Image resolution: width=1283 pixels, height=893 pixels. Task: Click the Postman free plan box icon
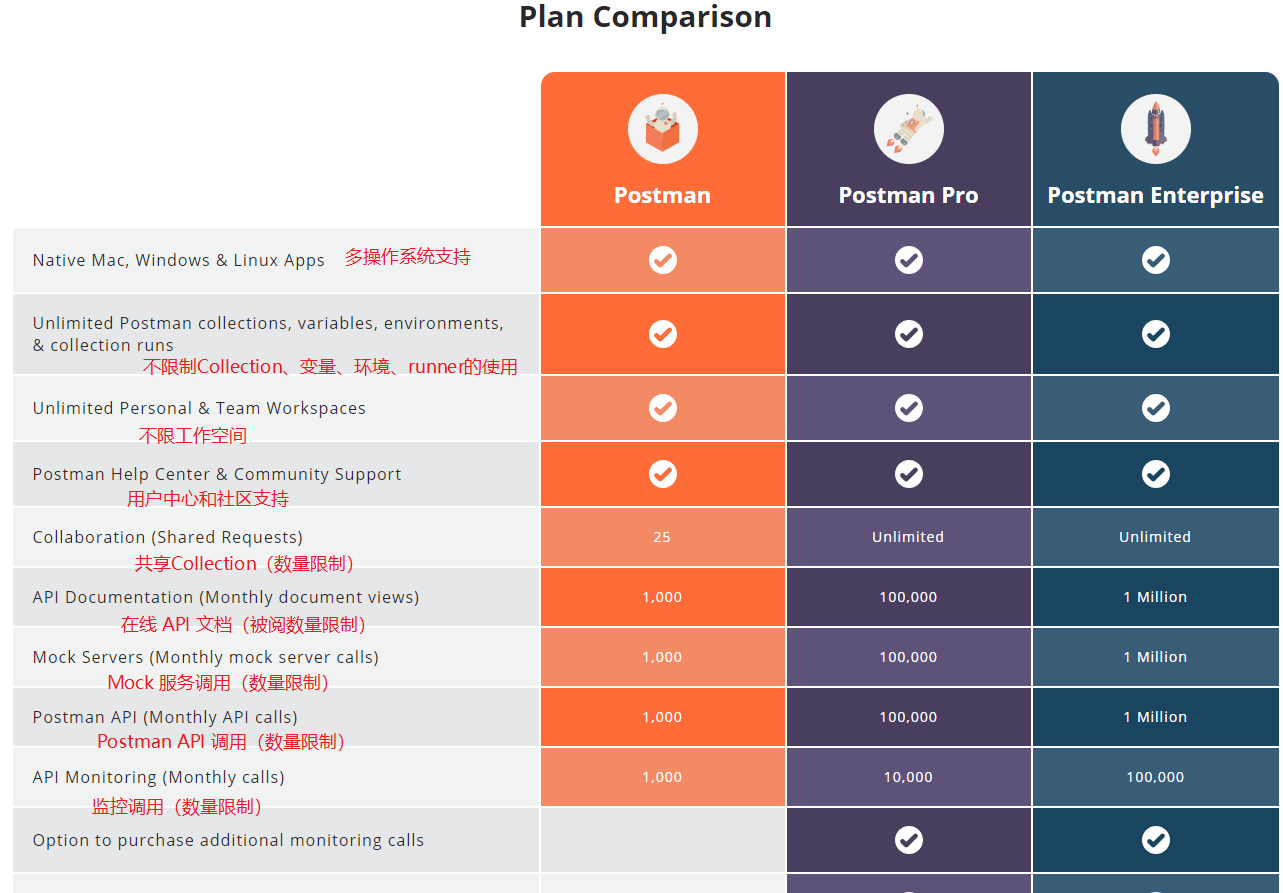pos(663,130)
